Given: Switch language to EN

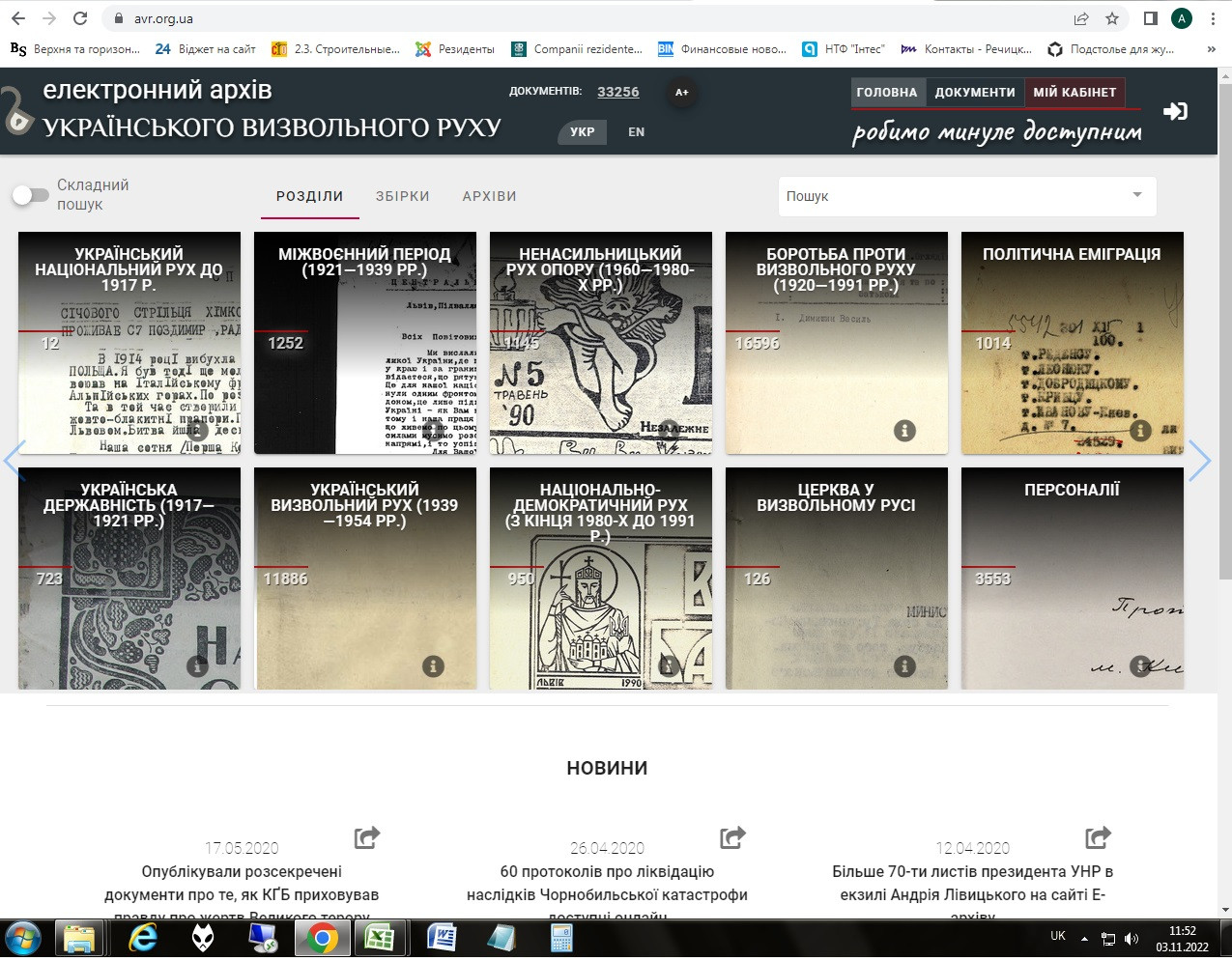Looking at the screenshot, I should 636,132.
